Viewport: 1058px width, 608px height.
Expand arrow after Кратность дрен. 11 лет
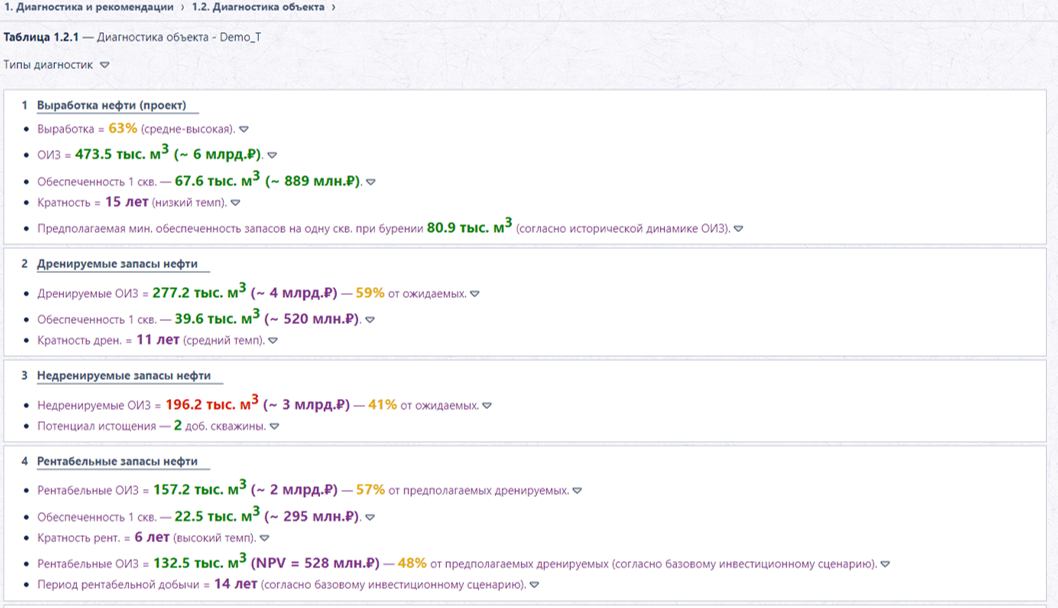273,341
